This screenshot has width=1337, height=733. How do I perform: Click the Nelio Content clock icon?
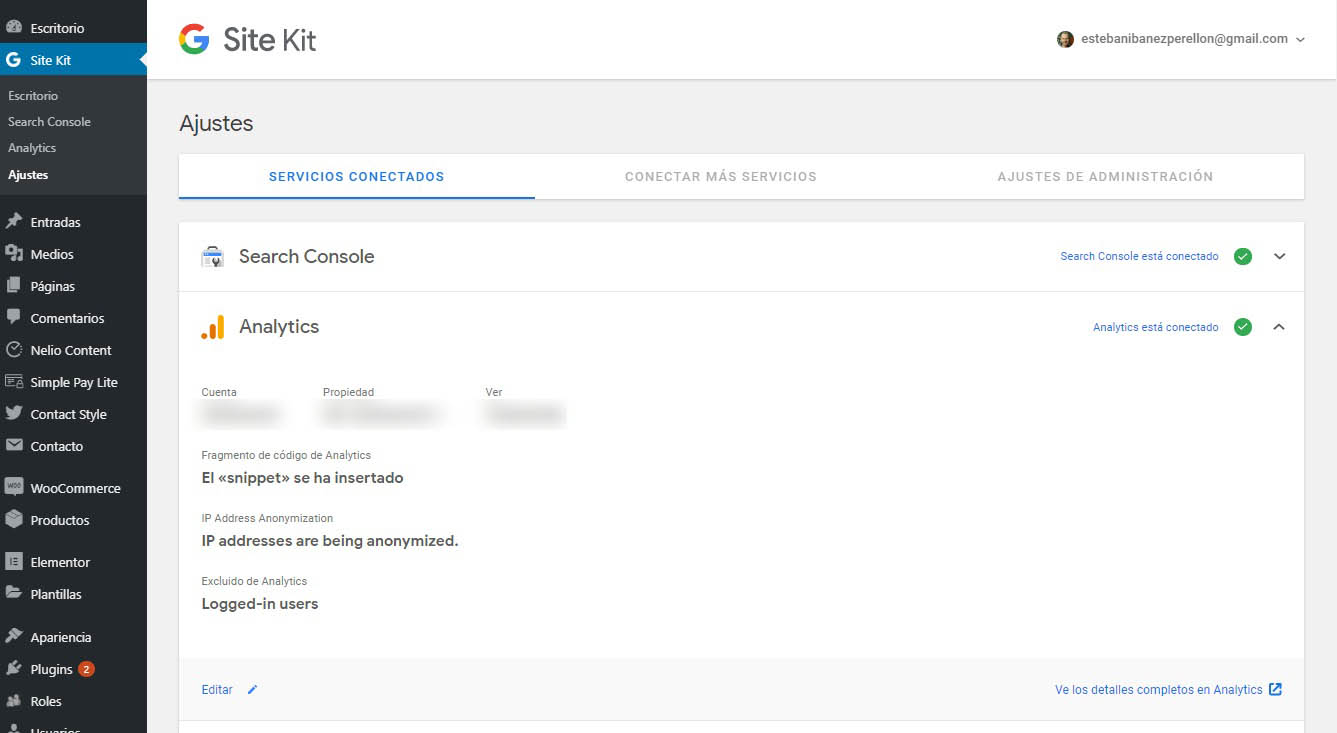pyautogui.click(x=14, y=350)
